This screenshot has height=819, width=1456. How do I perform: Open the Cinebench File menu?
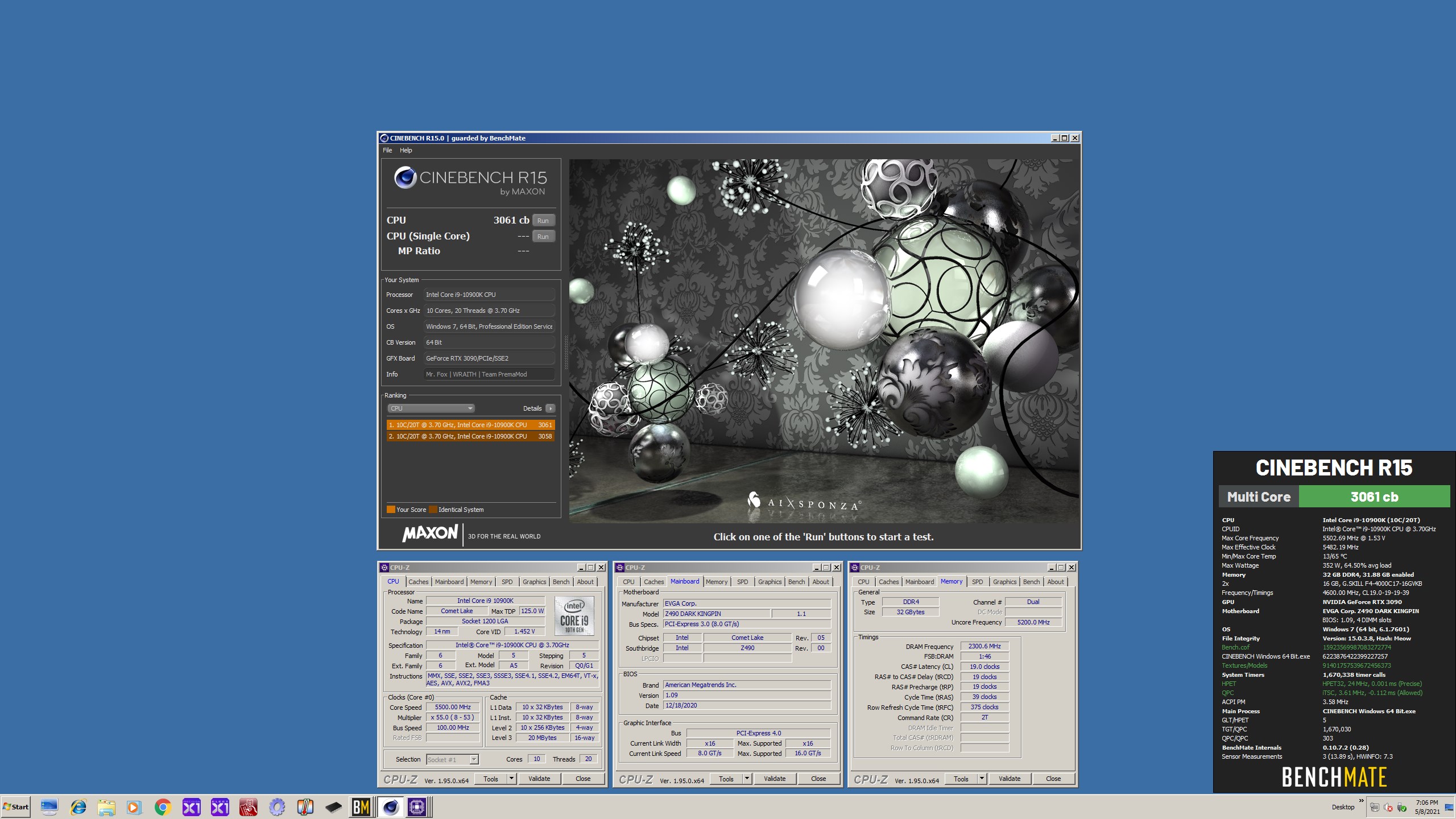(x=387, y=150)
